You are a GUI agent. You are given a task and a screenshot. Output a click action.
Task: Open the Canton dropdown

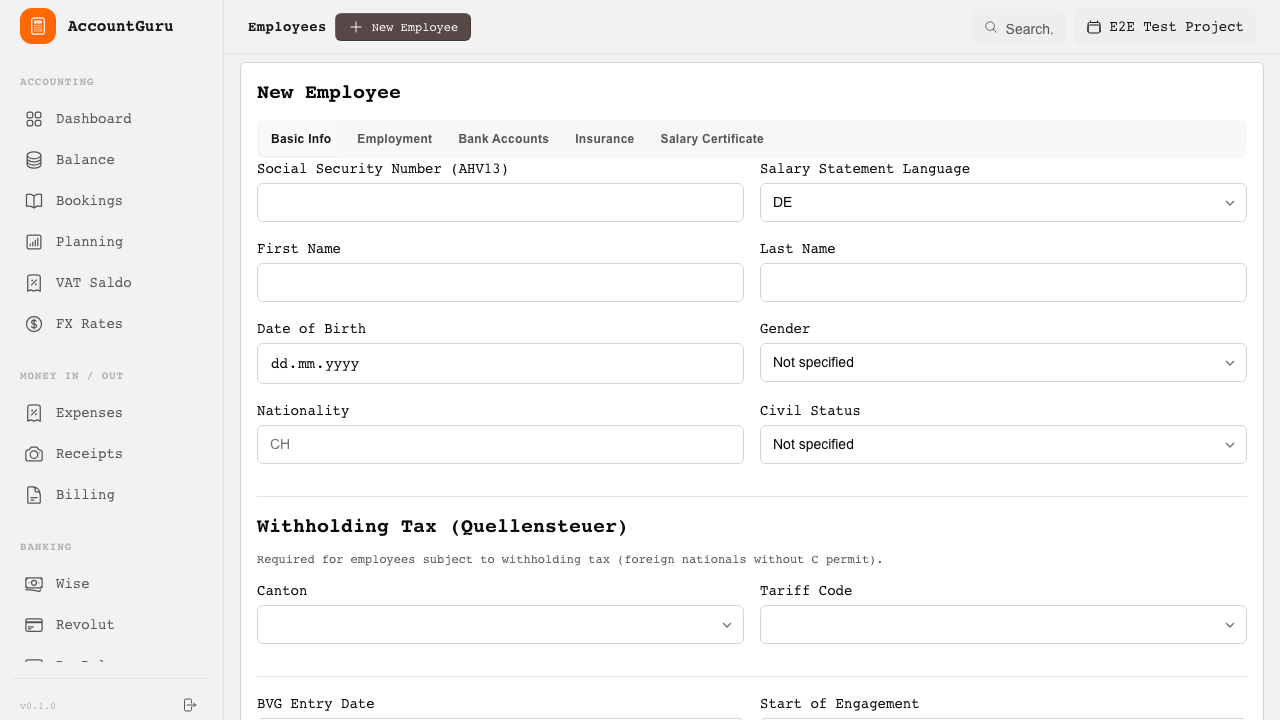(500, 625)
